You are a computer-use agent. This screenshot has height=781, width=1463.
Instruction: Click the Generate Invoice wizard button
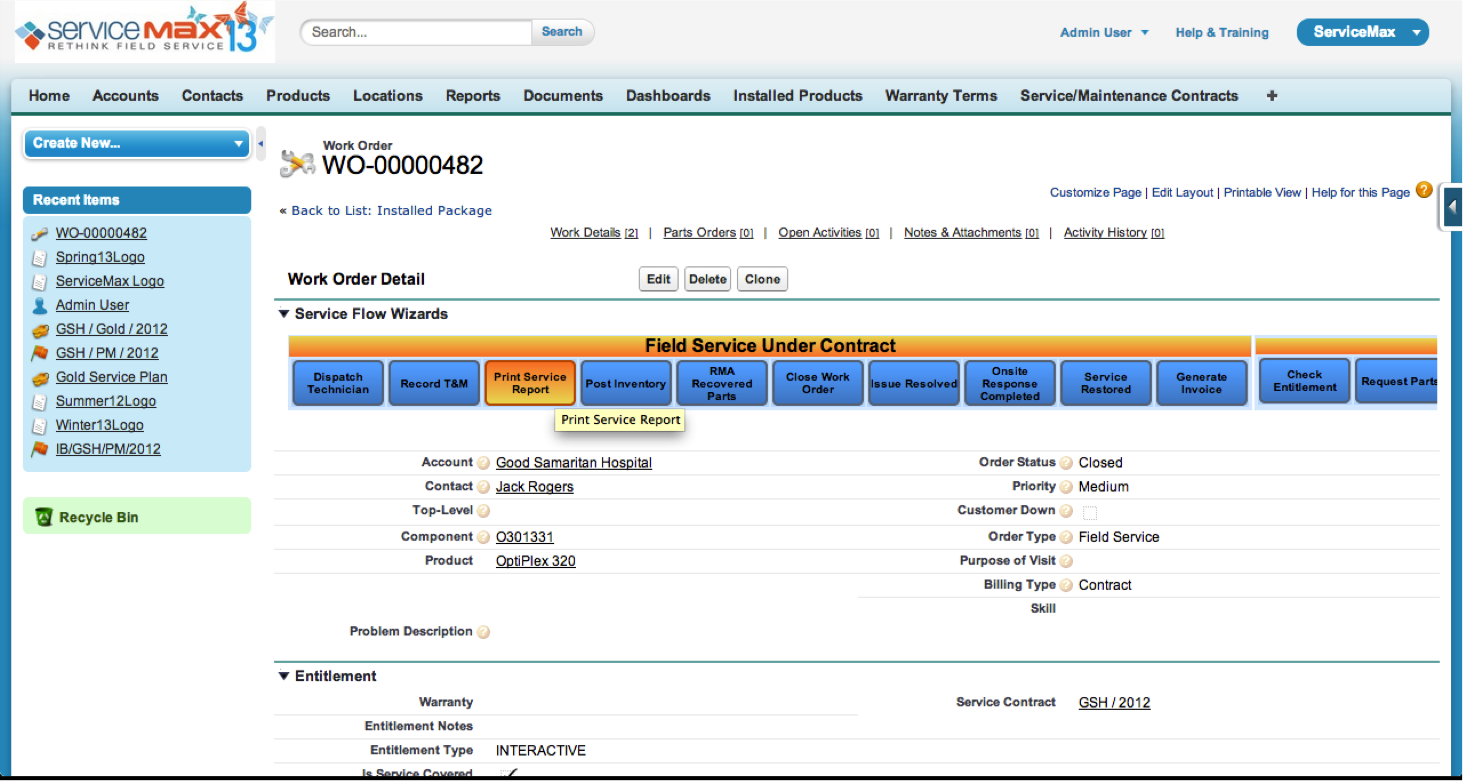(x=1202, y=383)
